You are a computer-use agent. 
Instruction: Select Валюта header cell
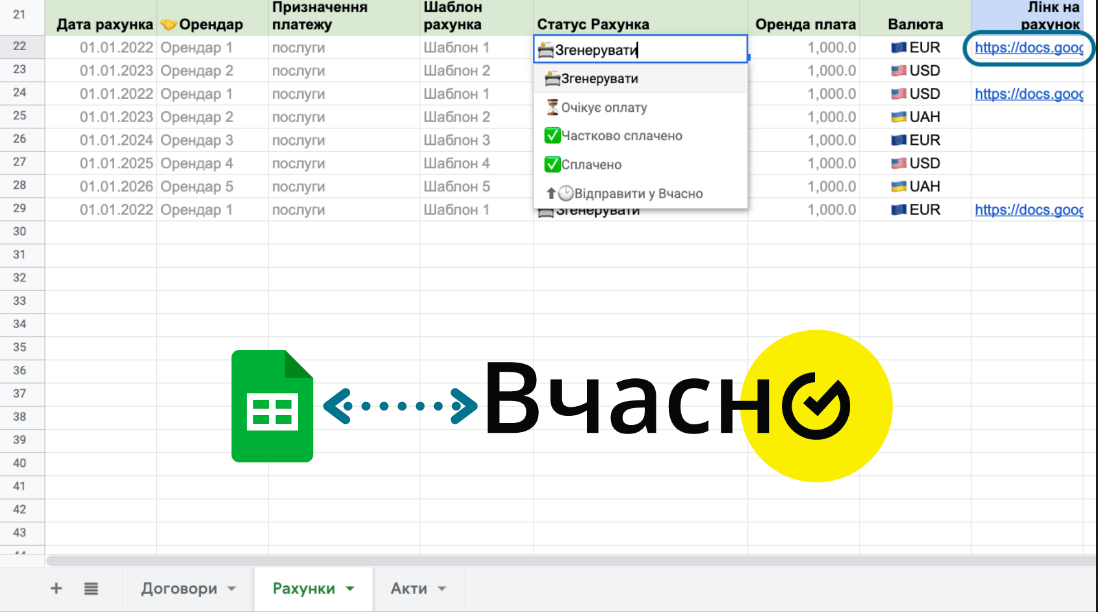pyautogui.click(x=915, y=18)
